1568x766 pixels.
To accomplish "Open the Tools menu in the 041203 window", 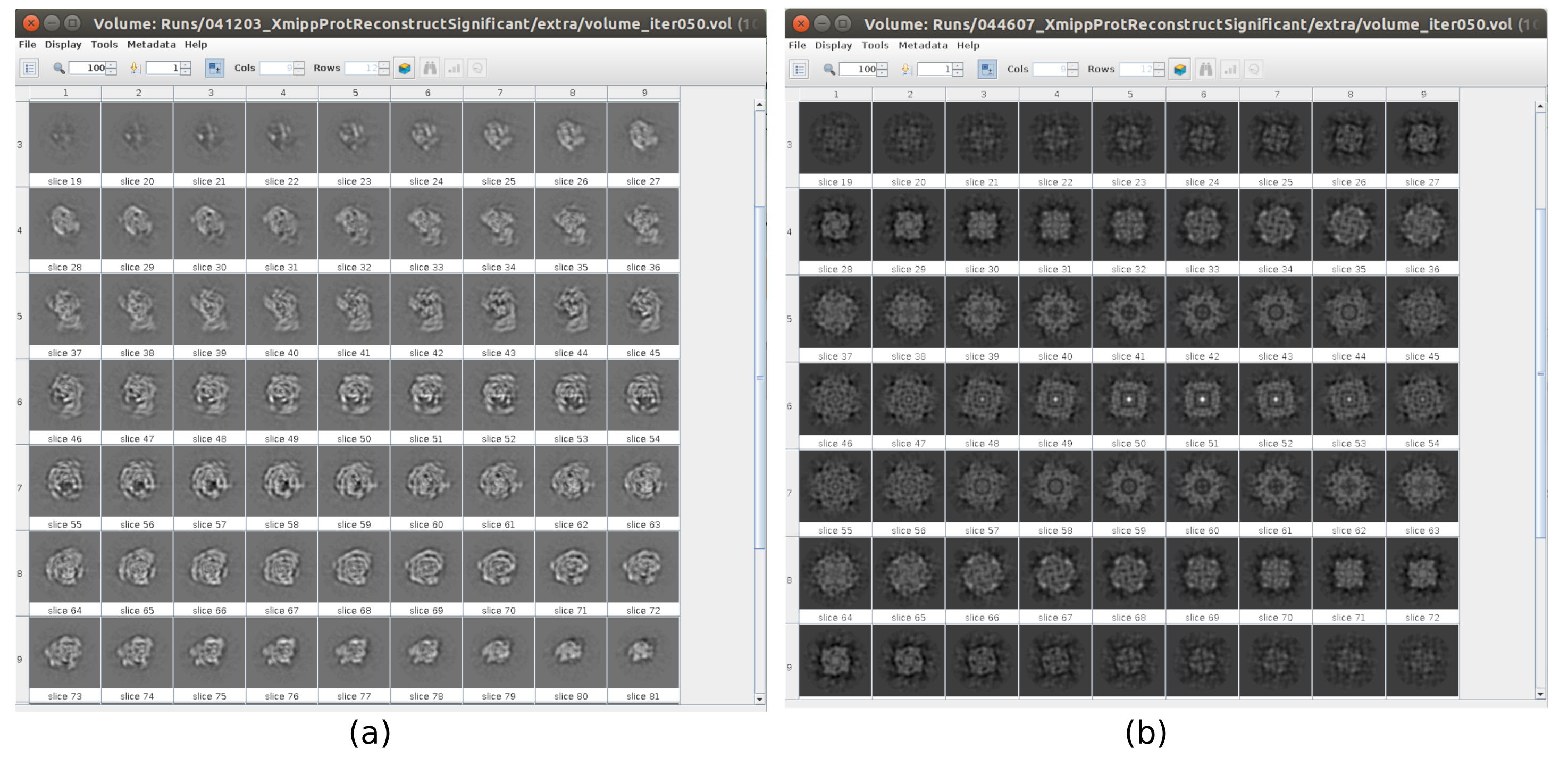I will click(x=104, y=45).
